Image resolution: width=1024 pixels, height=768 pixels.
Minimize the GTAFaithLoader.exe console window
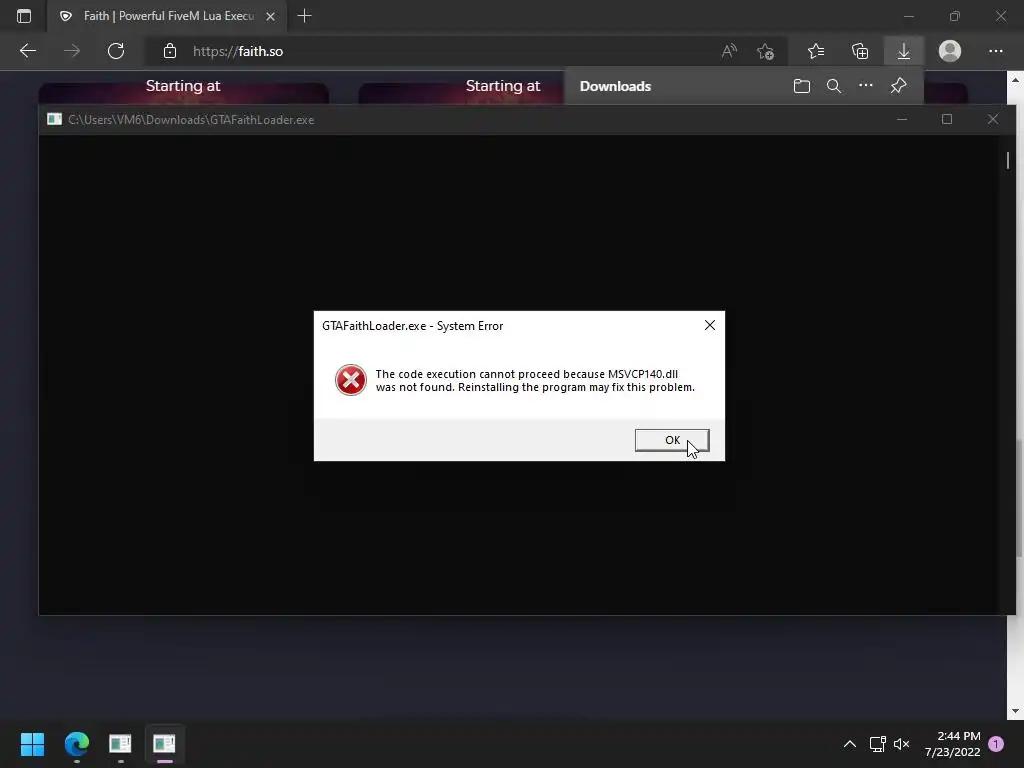tap(902, 120)
